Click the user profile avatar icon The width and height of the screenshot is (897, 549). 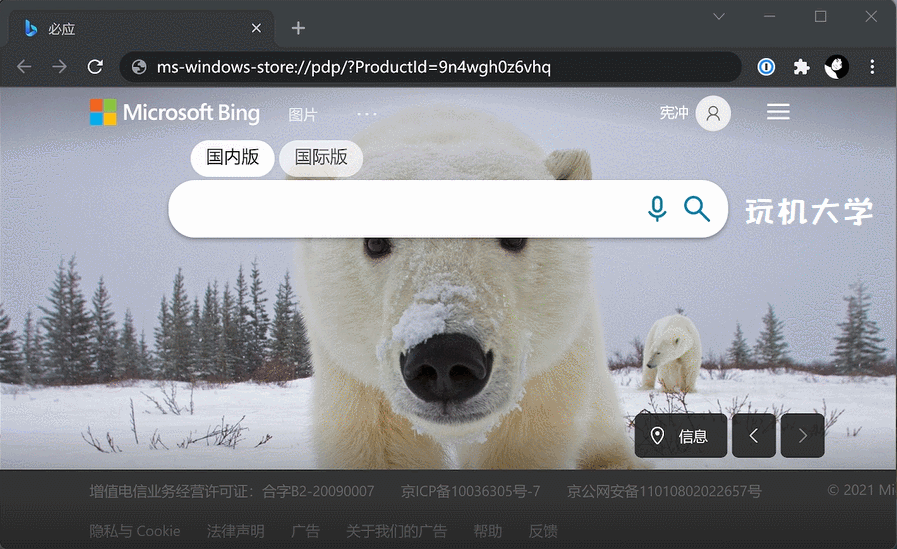pos(713,113)
